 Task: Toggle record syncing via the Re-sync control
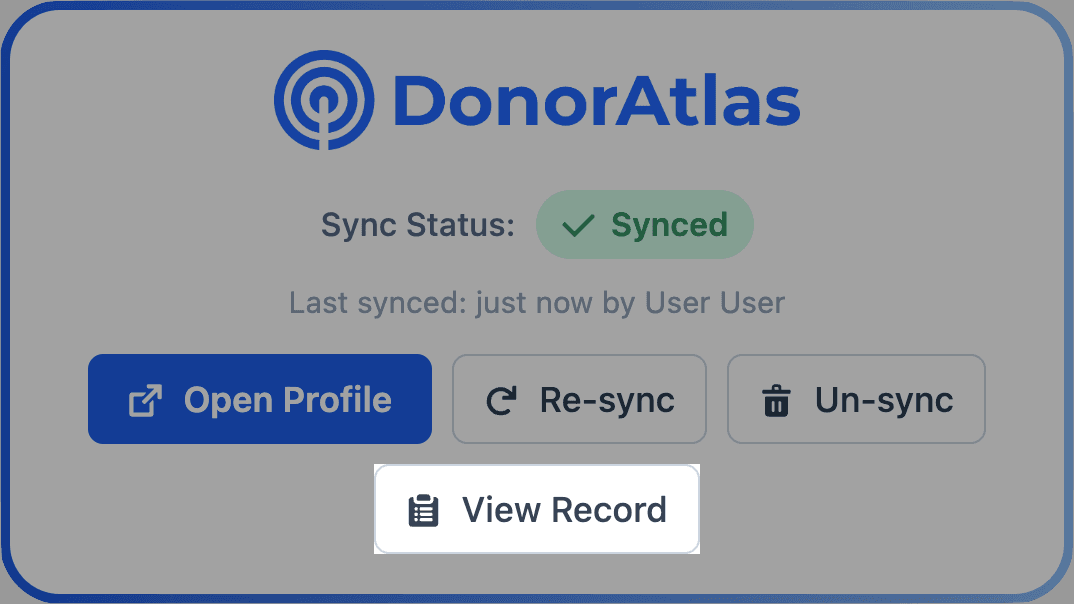[x=579, y=399]
